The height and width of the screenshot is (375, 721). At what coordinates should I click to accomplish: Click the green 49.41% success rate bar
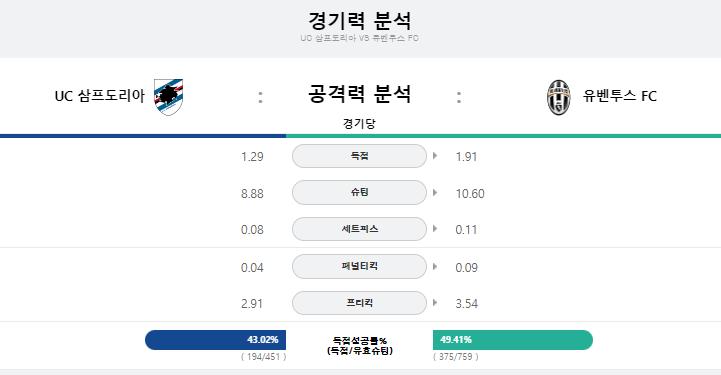[x=513, y=340]
